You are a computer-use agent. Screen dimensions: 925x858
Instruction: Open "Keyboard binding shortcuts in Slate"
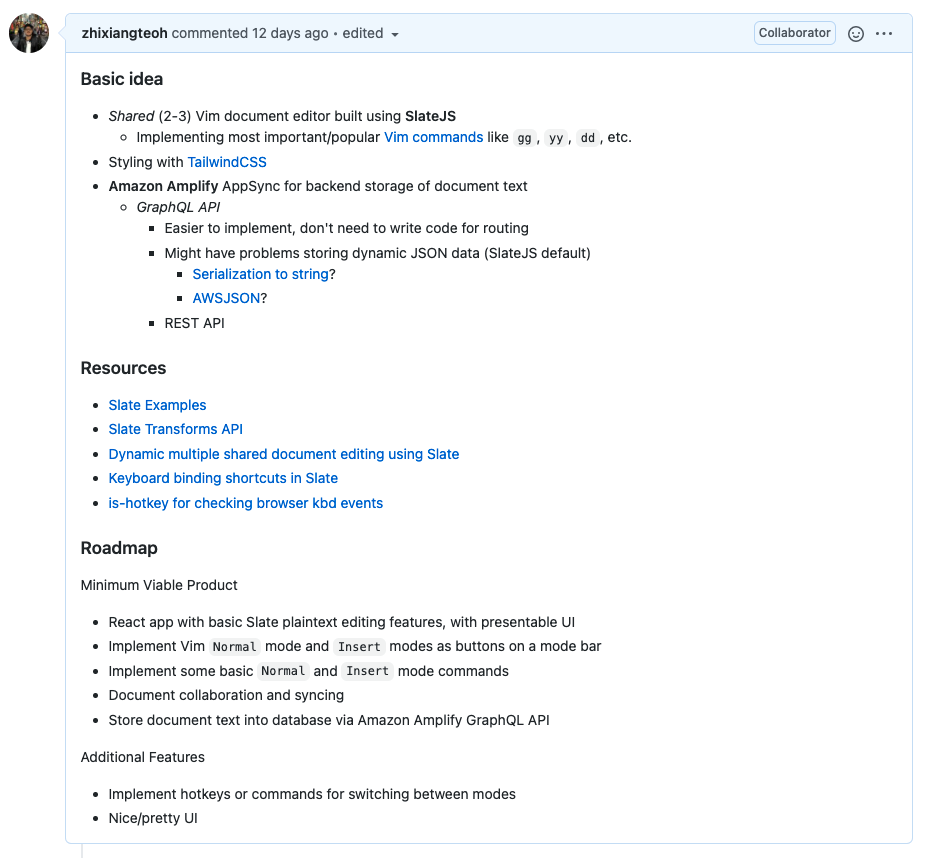coord(223,478)
